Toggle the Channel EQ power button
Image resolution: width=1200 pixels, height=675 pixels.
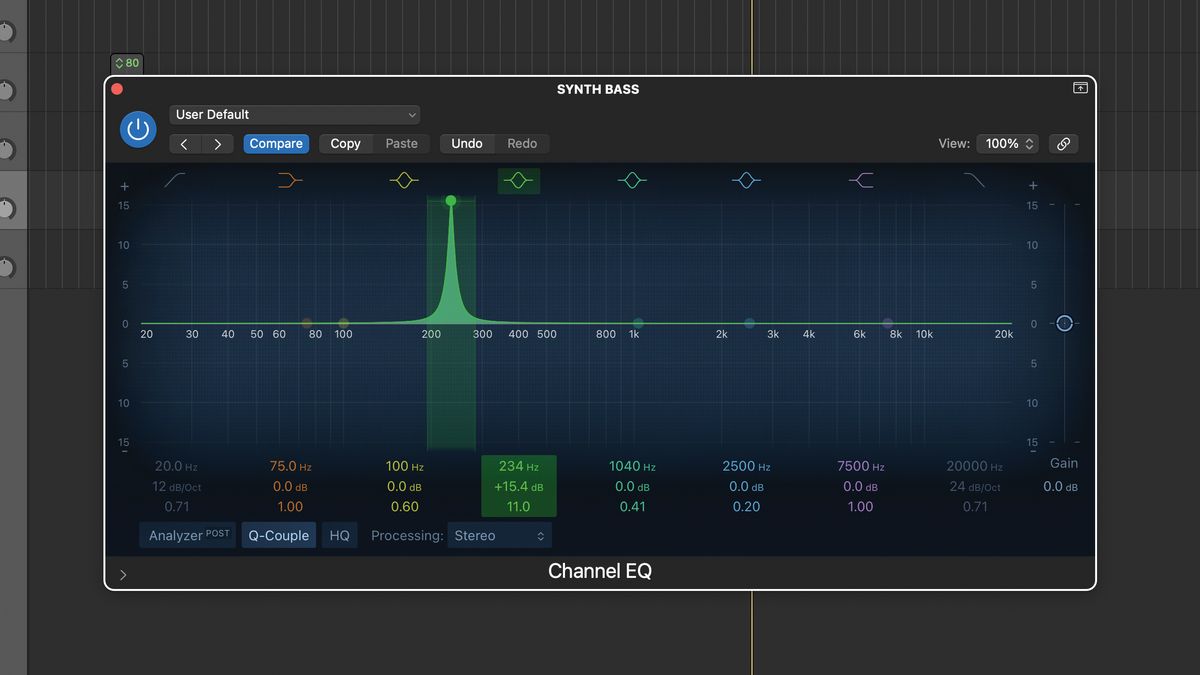[x=137, y=129]
